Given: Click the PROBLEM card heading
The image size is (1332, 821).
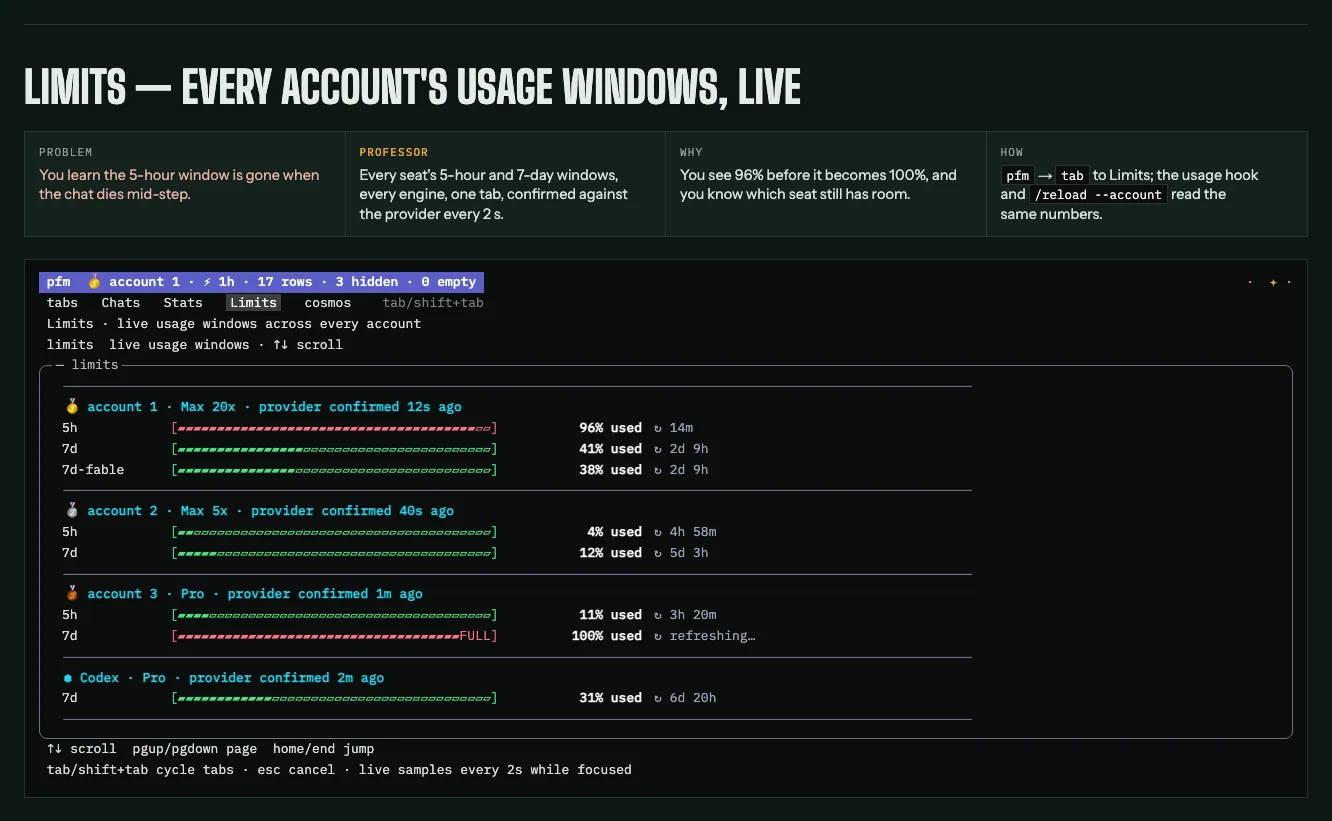Looking at the screenshot, I should click(66, 153).
